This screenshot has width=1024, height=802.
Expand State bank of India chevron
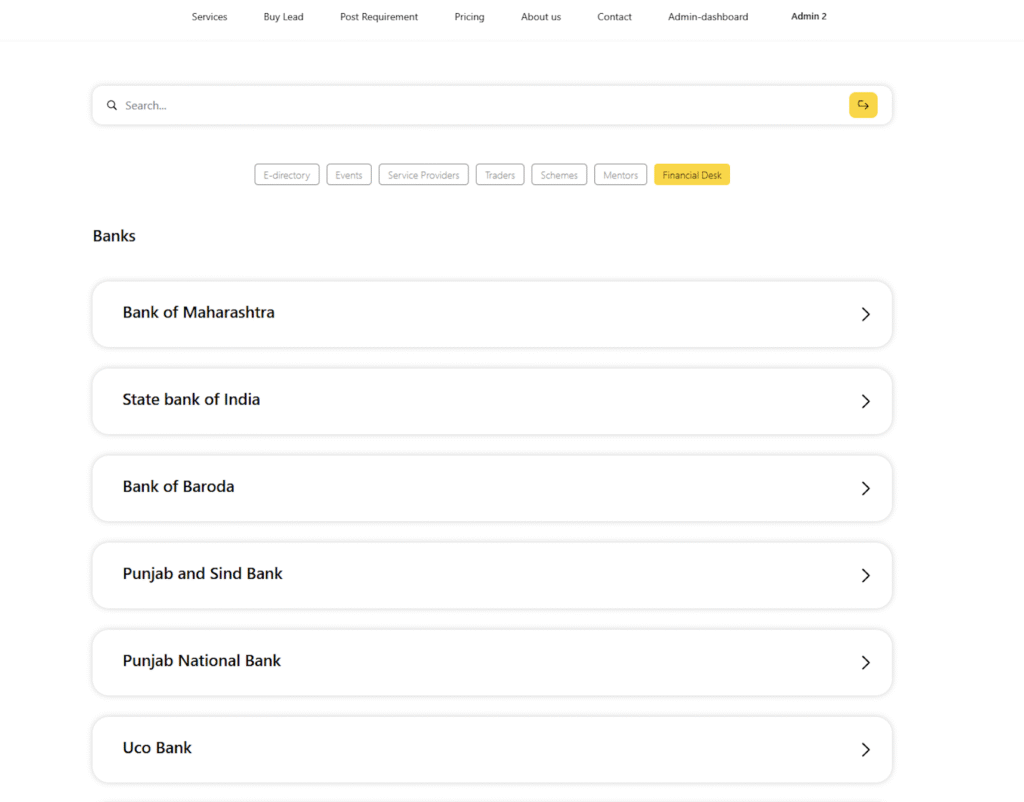click(x=865, y=401)
